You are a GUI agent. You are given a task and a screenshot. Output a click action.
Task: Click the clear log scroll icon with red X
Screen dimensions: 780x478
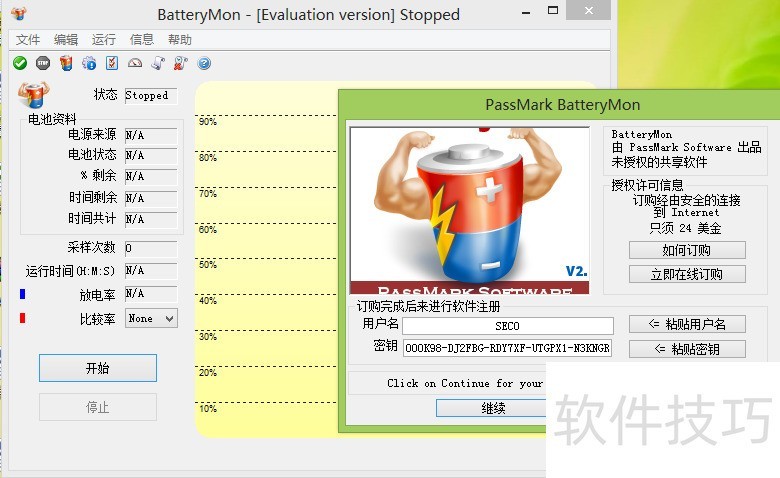click(x=181, y=63)
